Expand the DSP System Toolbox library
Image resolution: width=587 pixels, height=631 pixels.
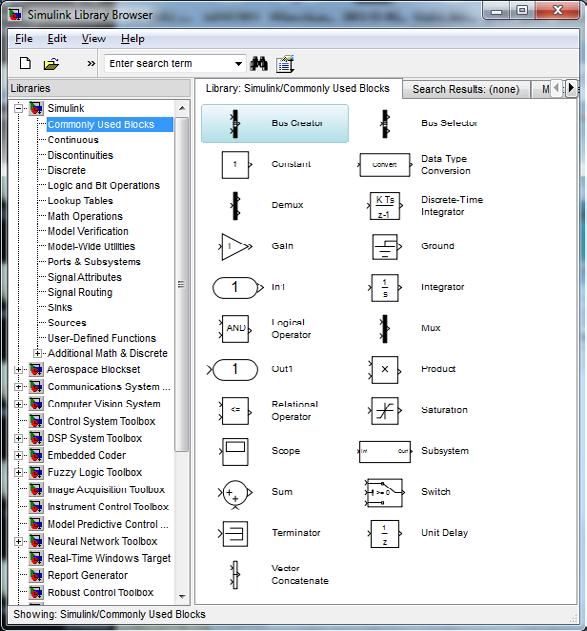pyautogui.click(x=18, y=438)
